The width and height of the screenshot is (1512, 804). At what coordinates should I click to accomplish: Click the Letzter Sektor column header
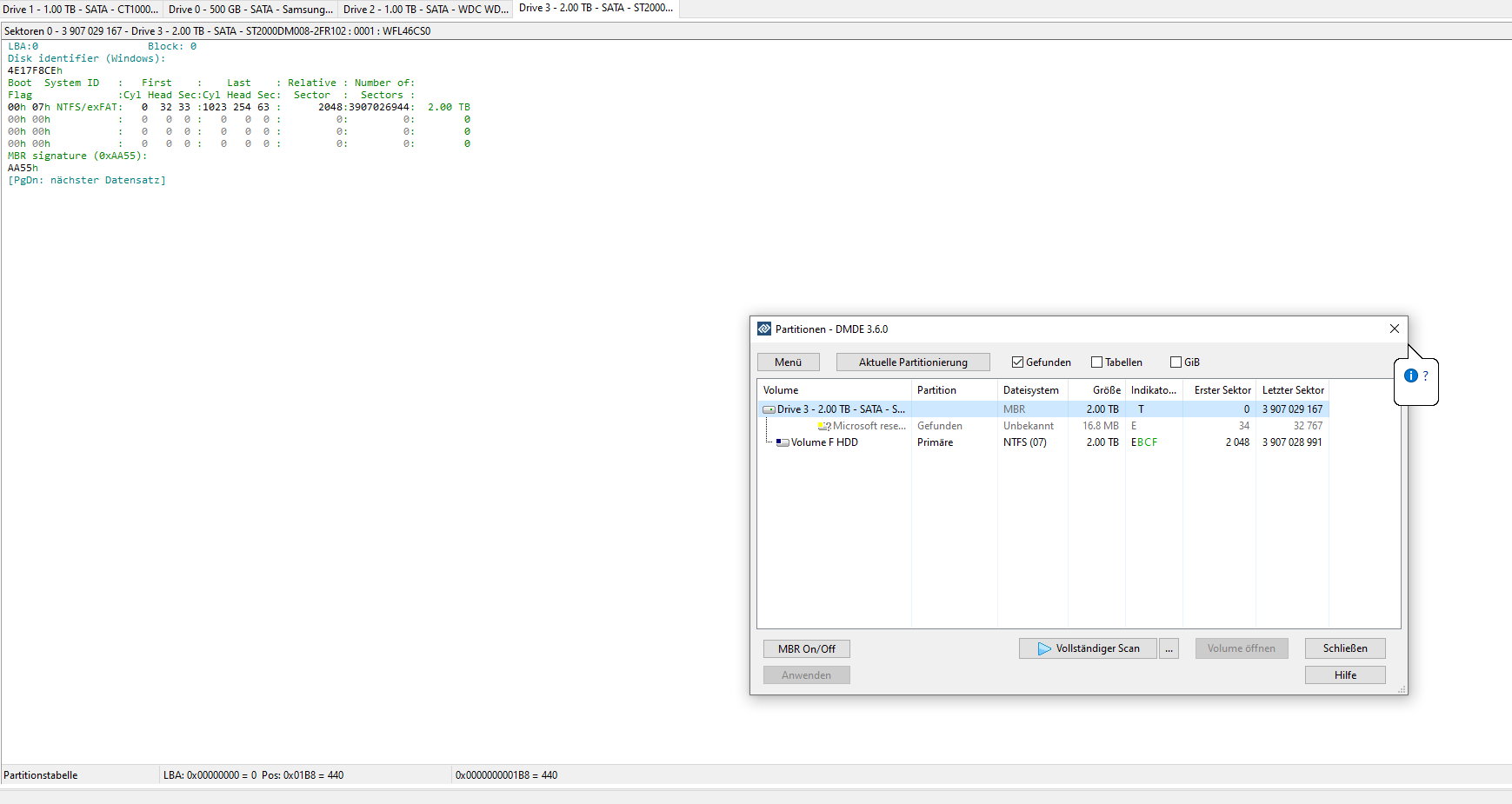pos(1293,390)
